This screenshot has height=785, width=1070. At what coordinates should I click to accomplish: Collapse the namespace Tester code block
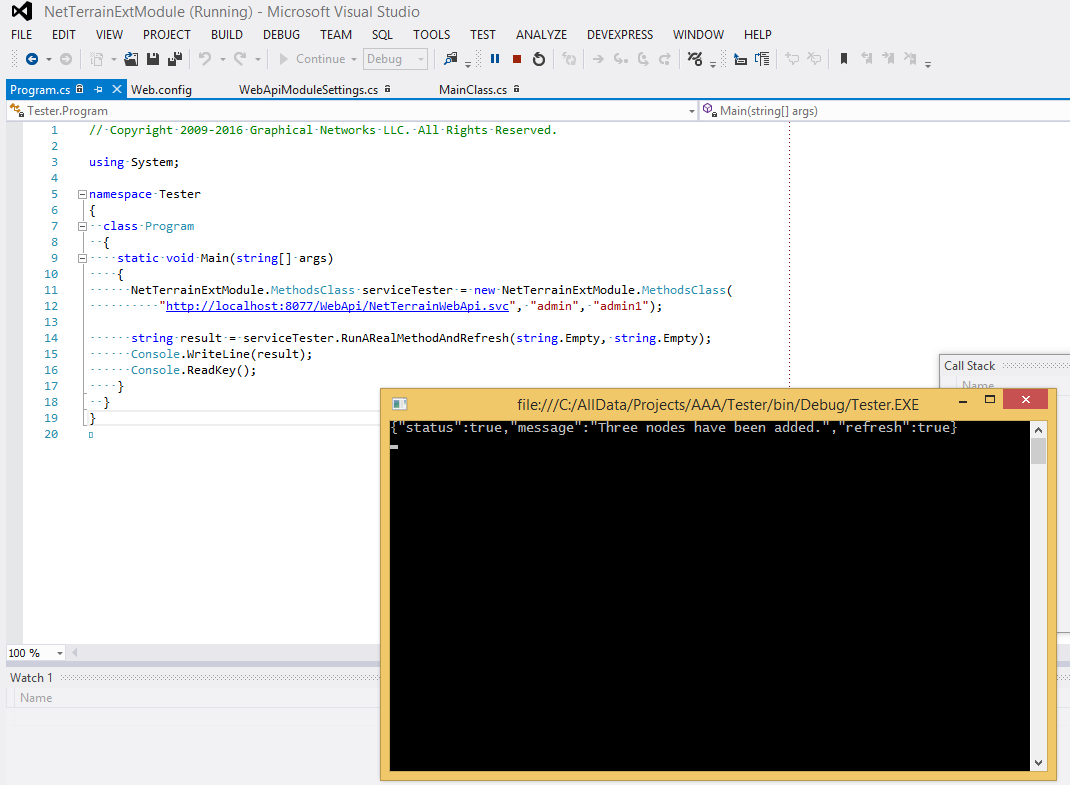82,194
